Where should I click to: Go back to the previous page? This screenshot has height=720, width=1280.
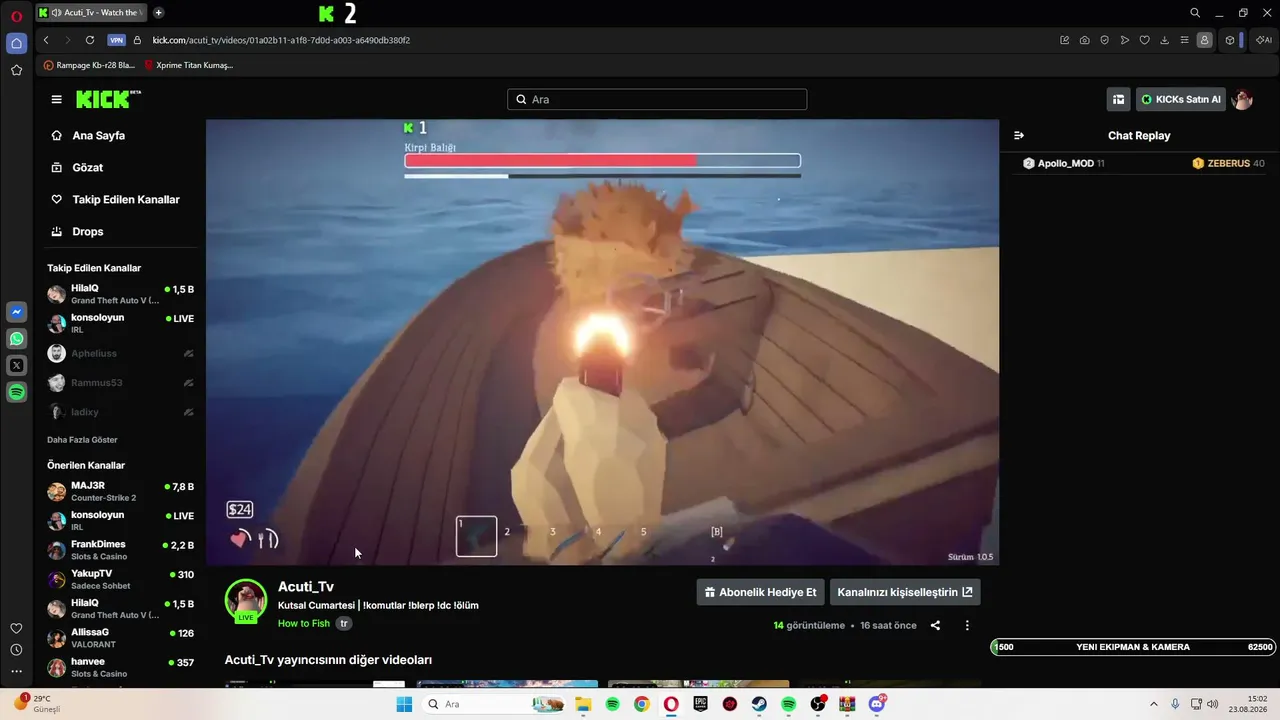coord(46,40)
